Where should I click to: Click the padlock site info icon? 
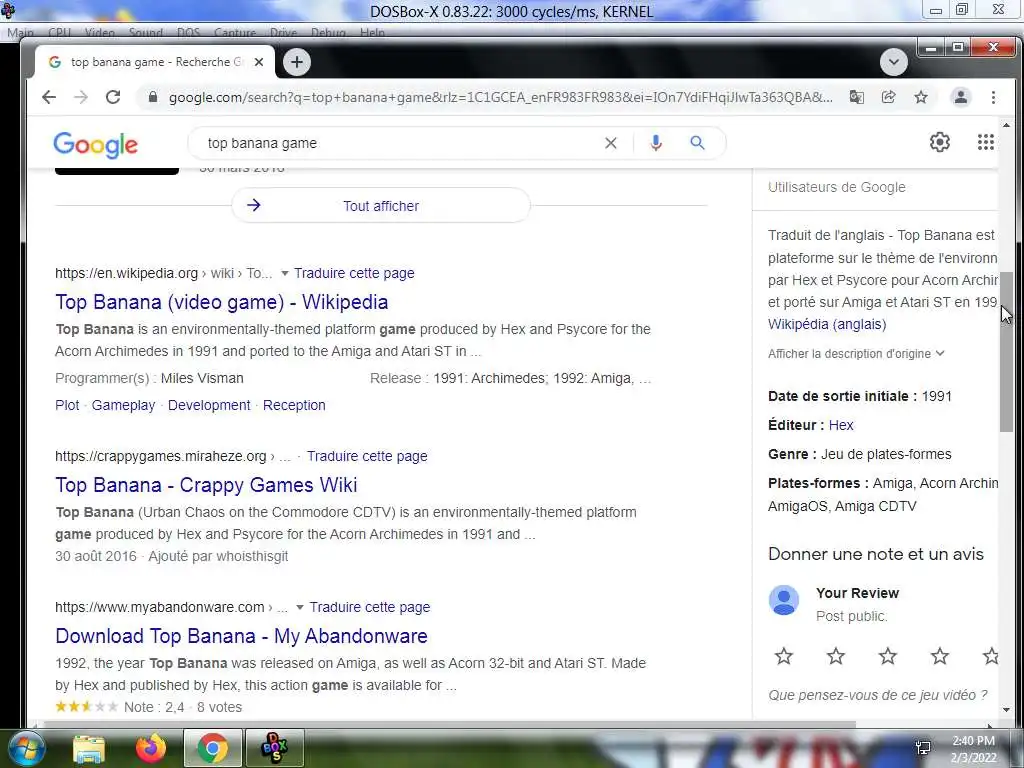coord(153,97)
